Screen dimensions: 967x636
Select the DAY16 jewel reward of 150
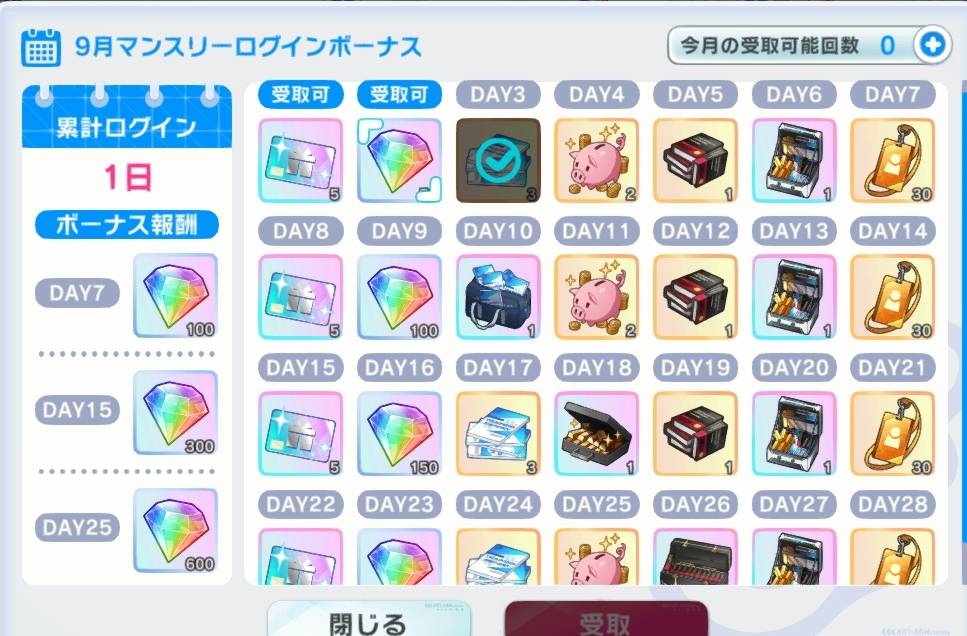(x=399, y=434)
